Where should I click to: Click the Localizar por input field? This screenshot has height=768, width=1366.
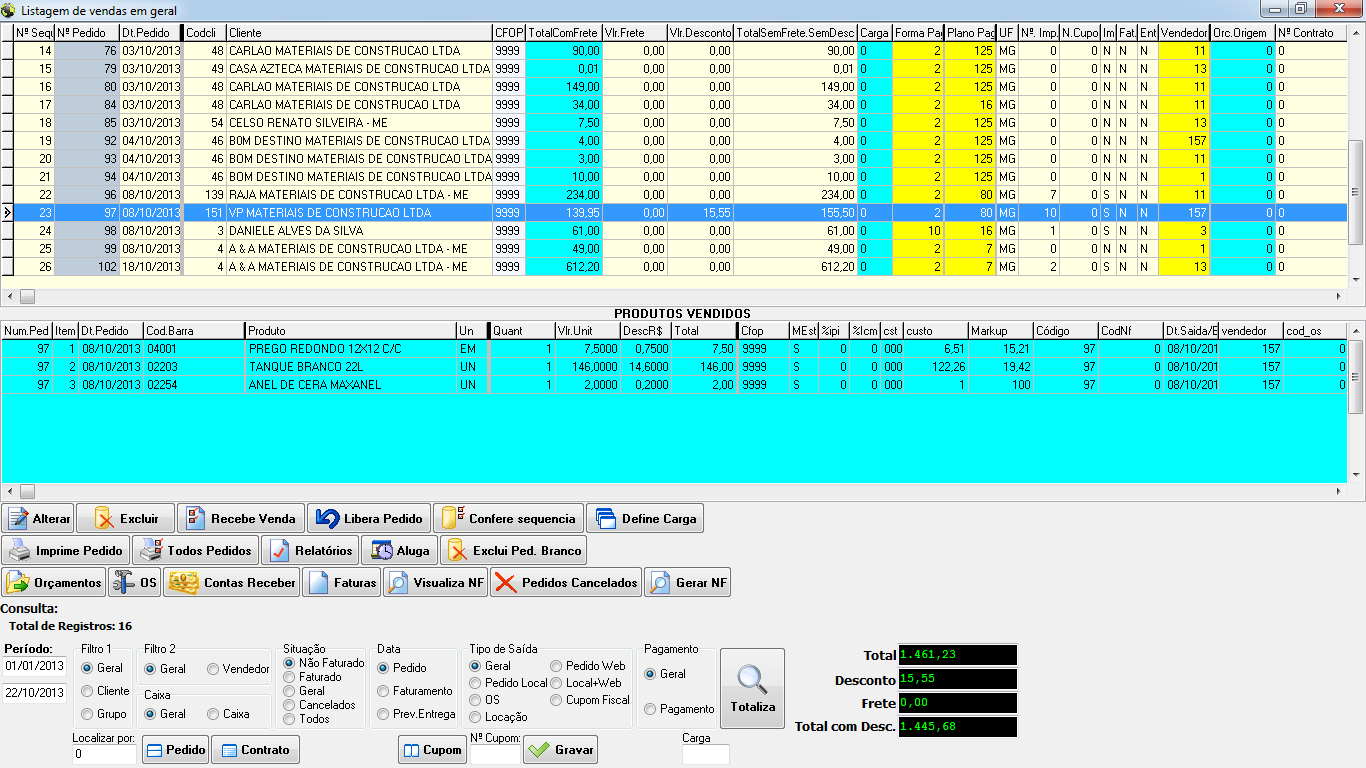[x=104, y=754]
